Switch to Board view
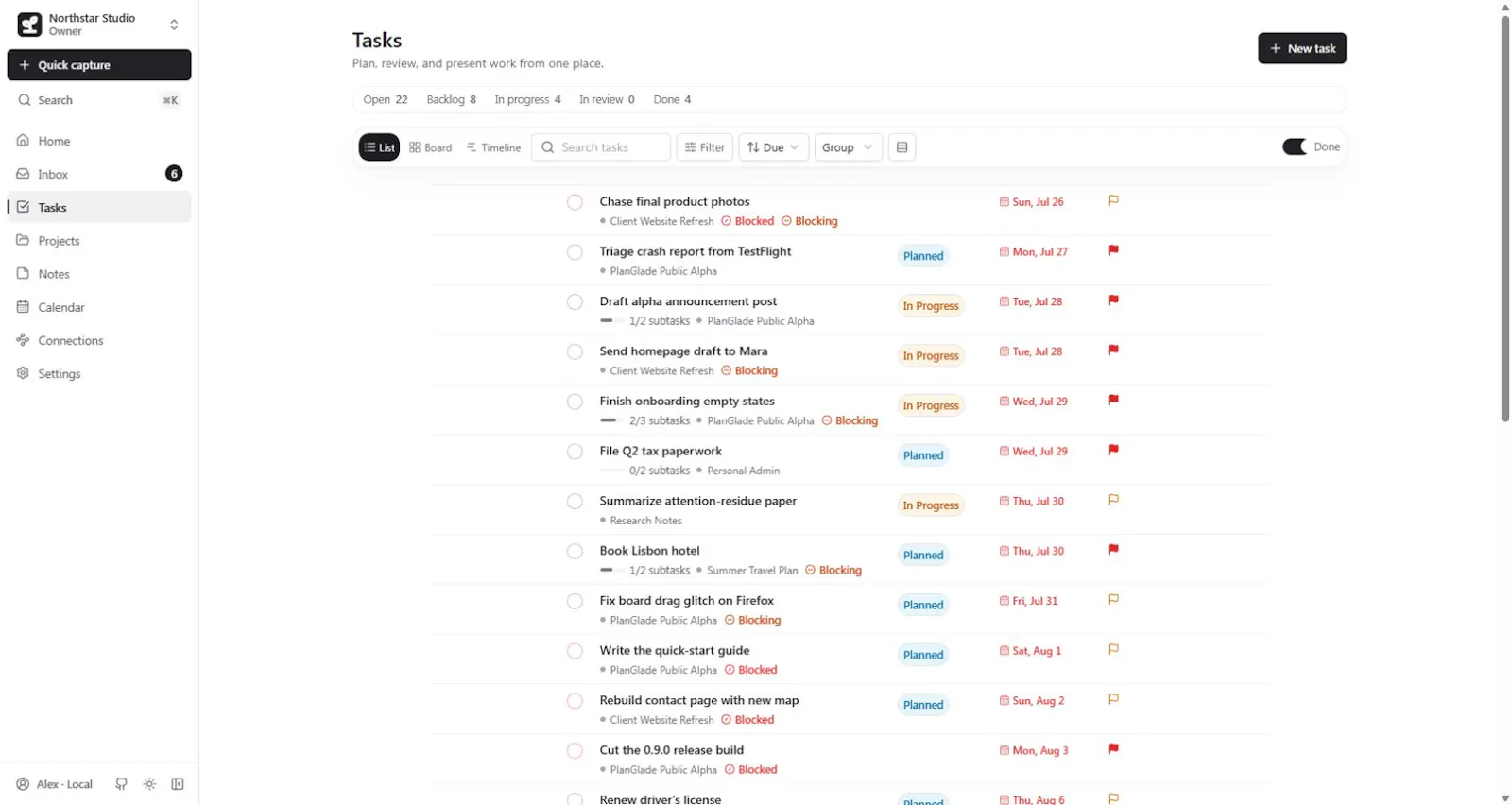 pyautogui.click(x=431, y=147)
